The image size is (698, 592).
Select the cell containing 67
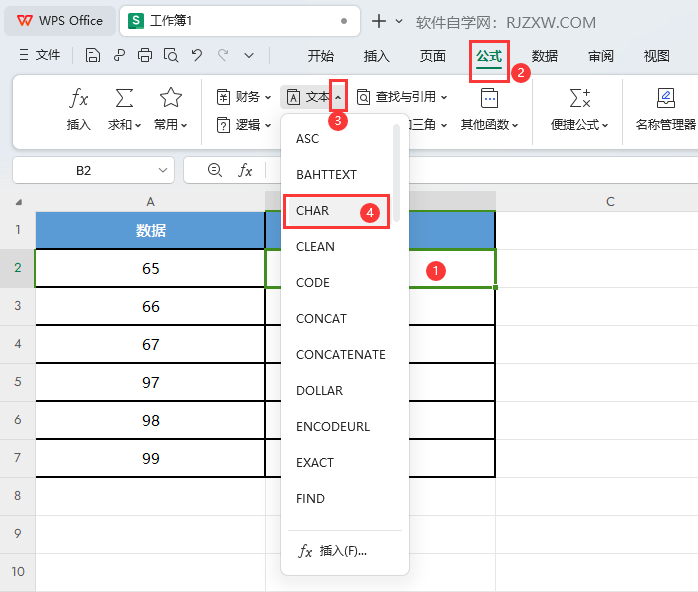point(150,345)
